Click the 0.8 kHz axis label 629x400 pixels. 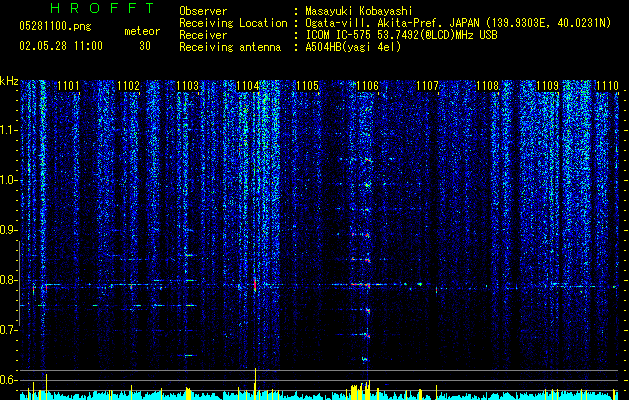click(x=9, y=280)
